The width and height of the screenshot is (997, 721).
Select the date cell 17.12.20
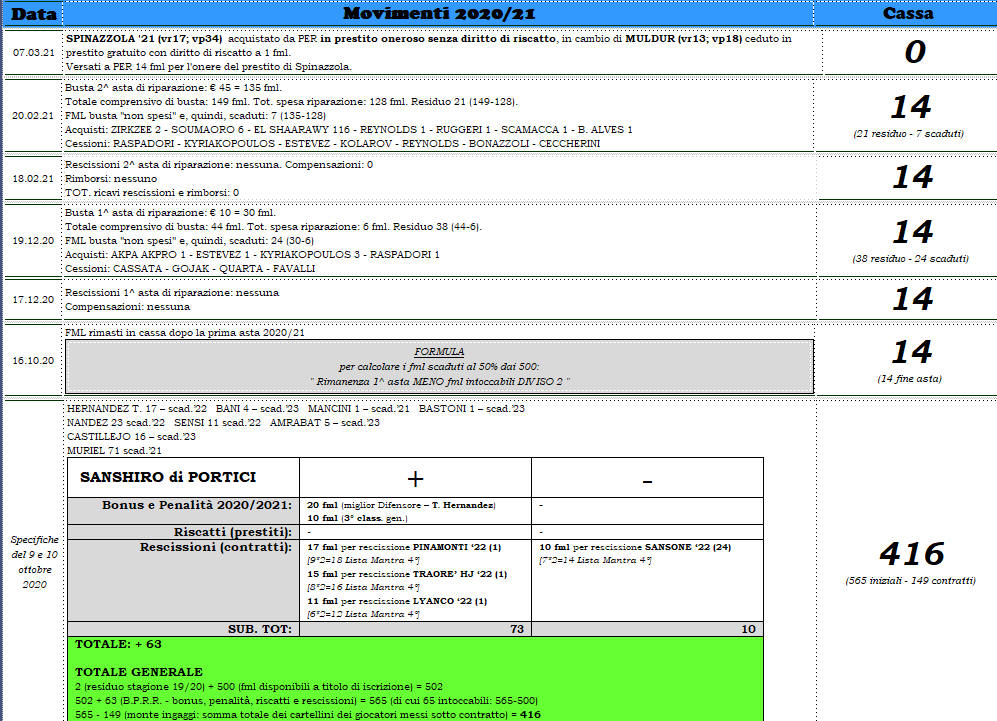34,299
